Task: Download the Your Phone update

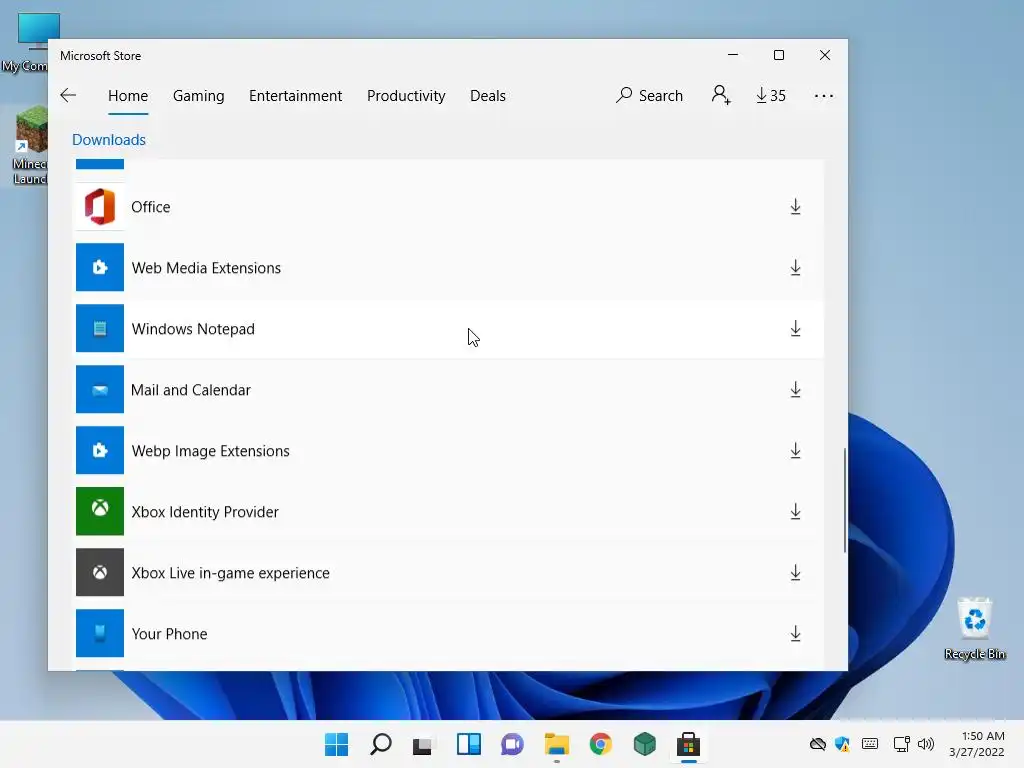Action: pos(795,633)
